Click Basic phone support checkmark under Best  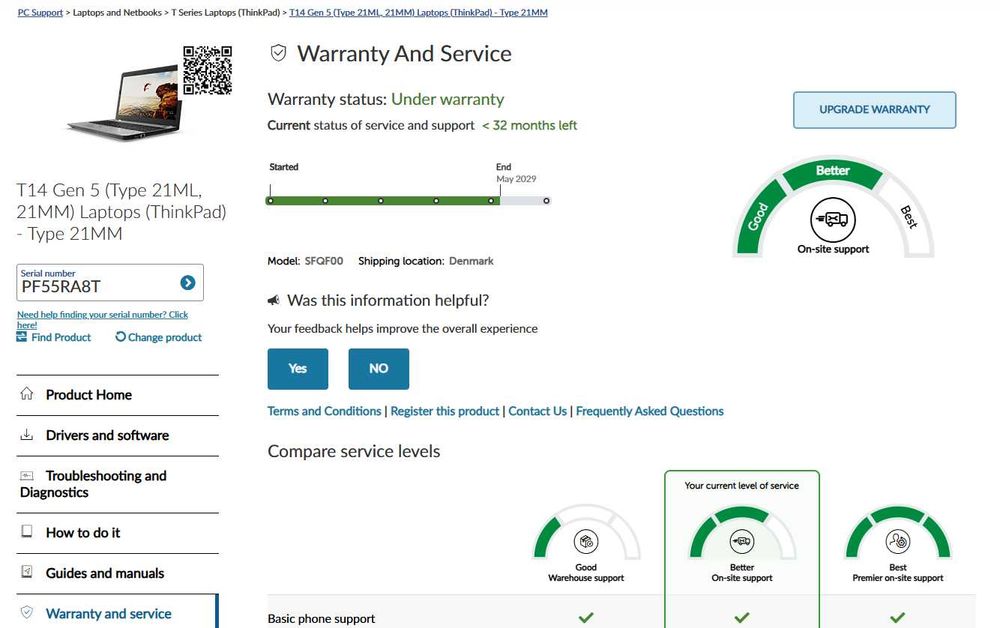[x=898, y=617]
